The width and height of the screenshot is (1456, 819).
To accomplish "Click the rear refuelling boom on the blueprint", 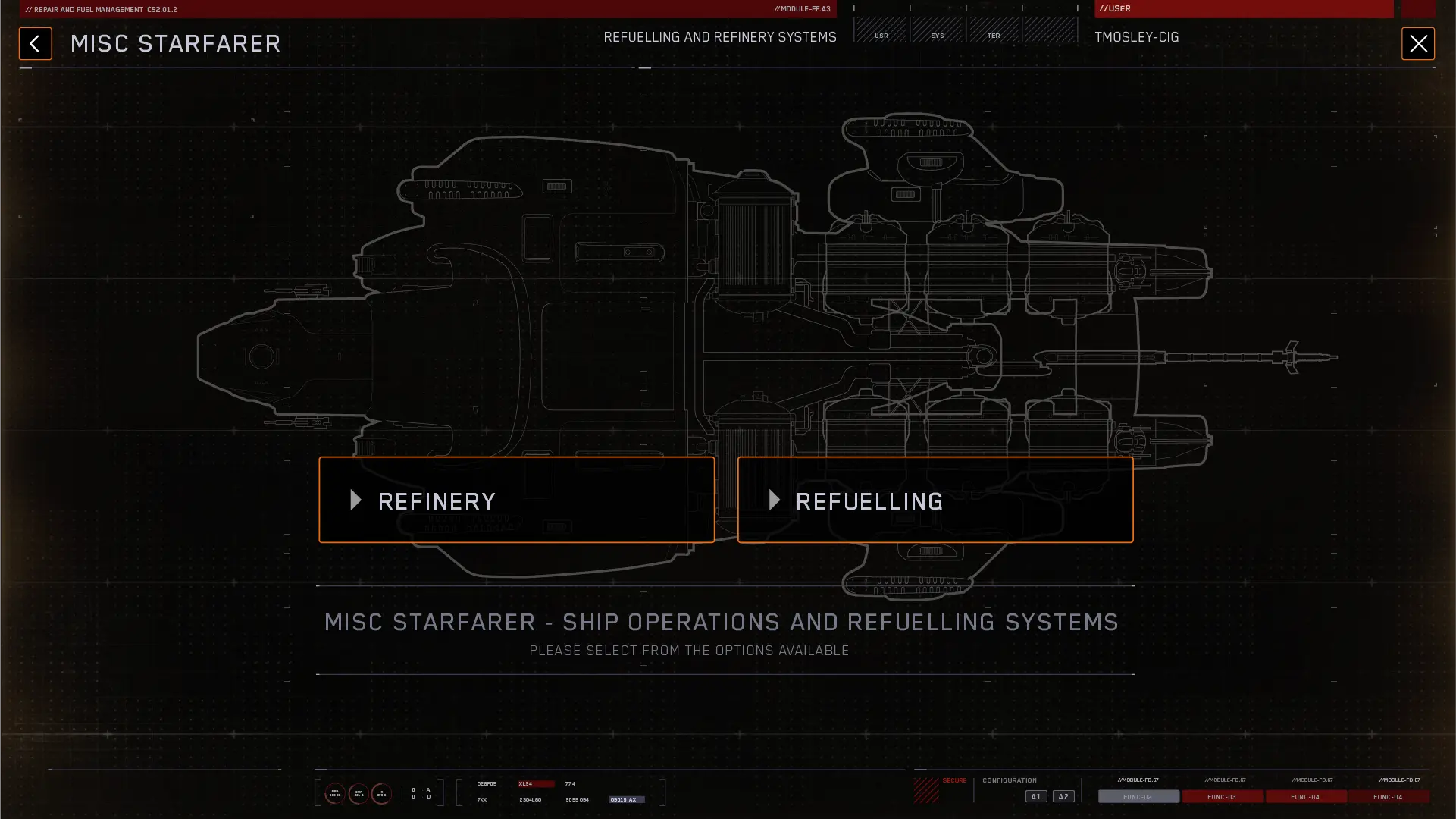I will 1186,357.
